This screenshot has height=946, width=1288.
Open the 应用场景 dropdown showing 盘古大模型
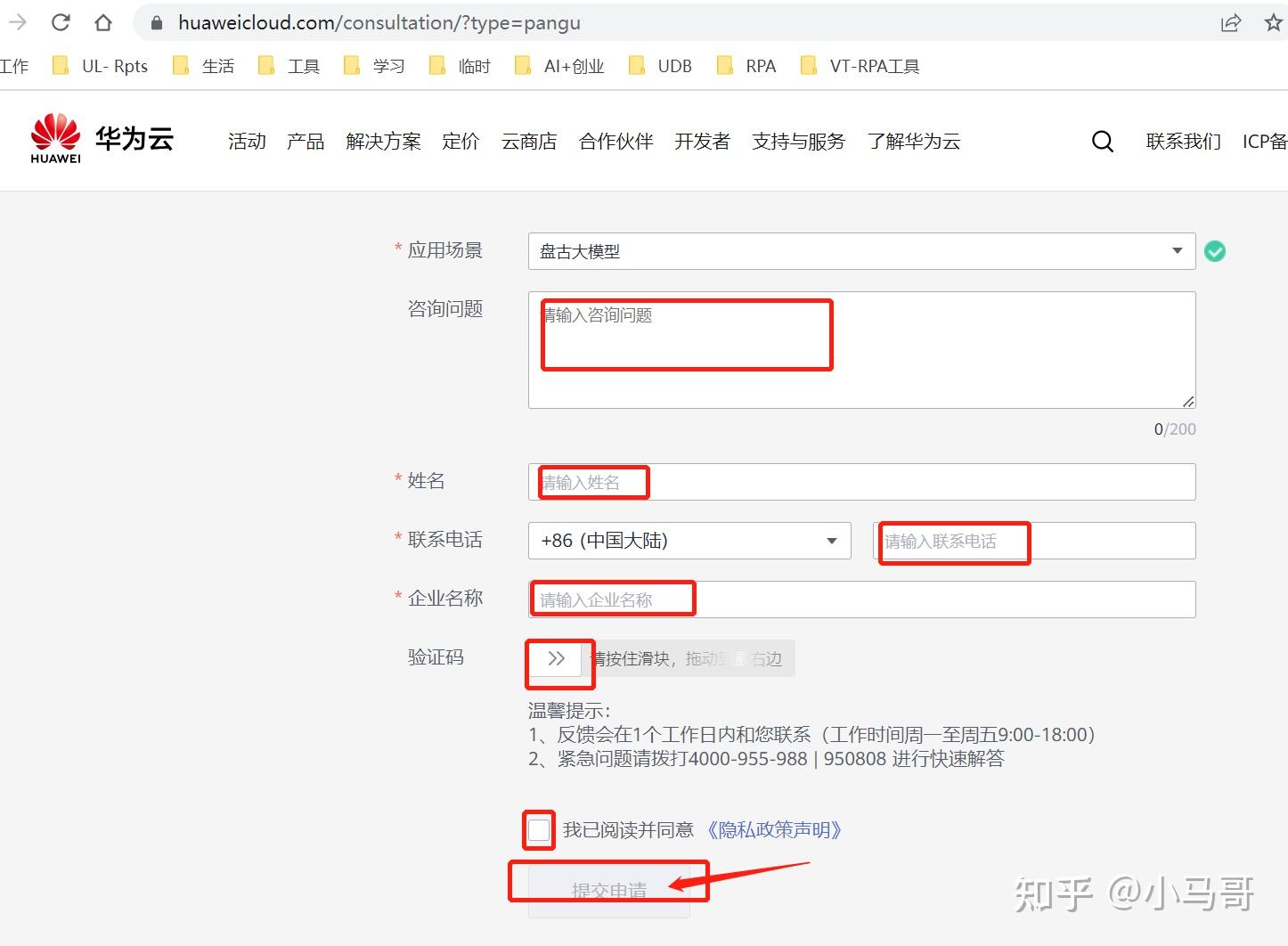(1178, 251)
